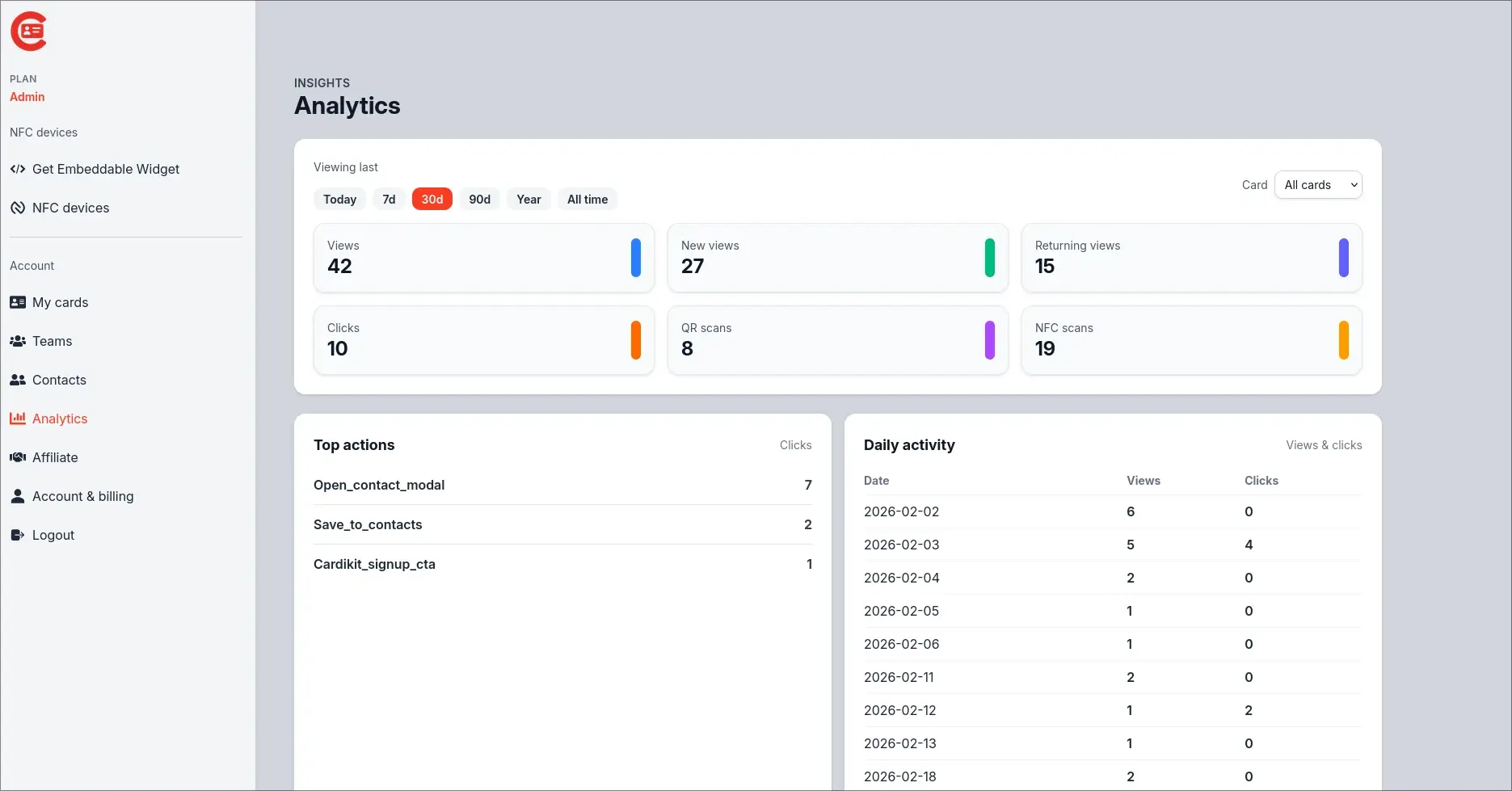Click the Teams people icon
Viewport: 1512px width, 791px height.
tap(18, 341)
